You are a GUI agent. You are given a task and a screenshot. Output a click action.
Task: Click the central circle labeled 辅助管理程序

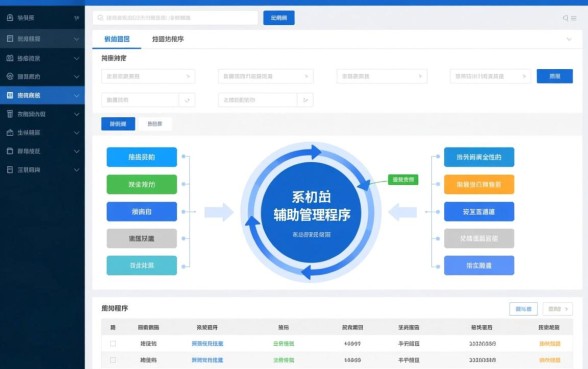[311, 212]
